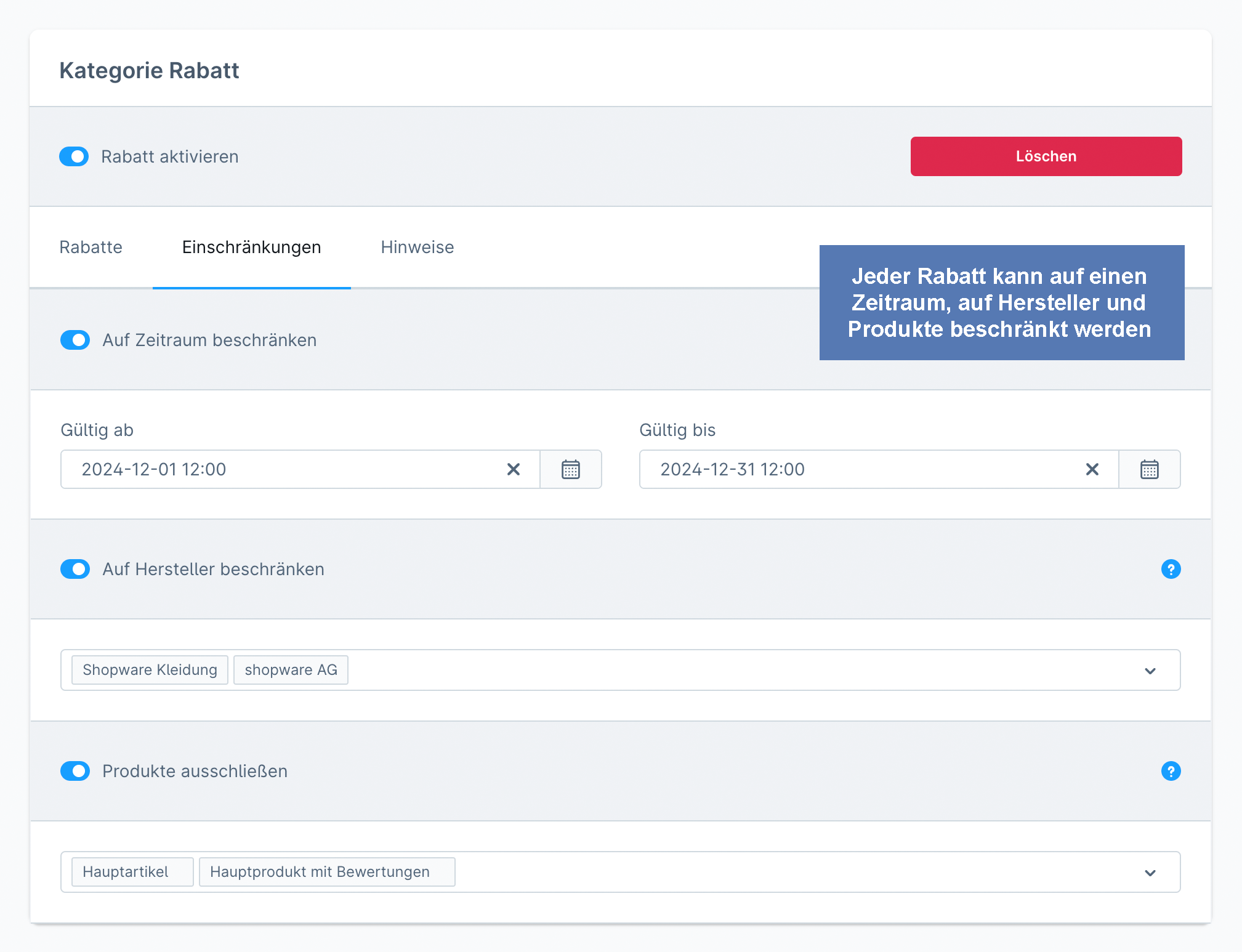
Task: Clear the Gültig ab date value
Action: (x=514, y=469)
